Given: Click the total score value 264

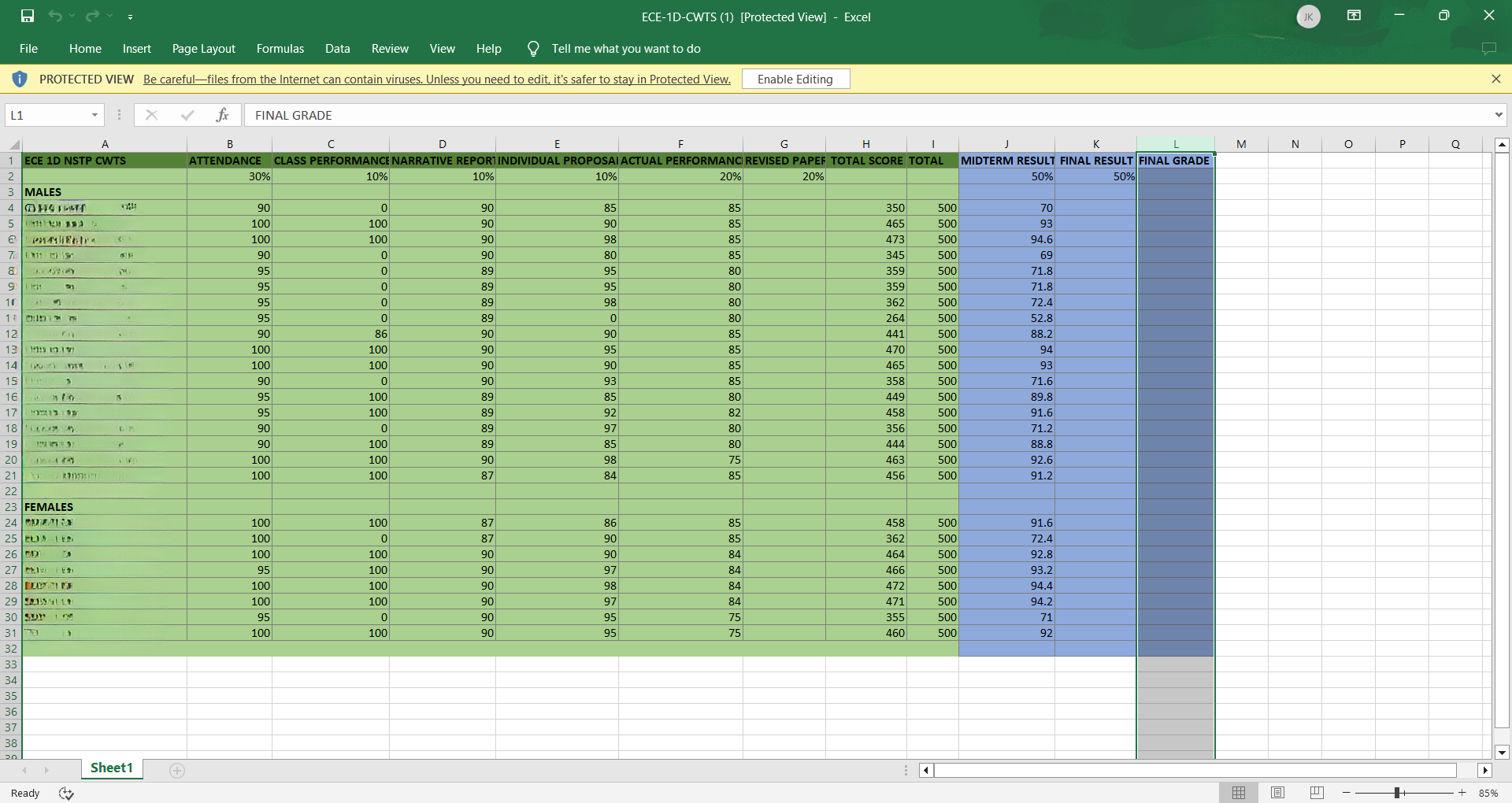Looking at the screenshot, I should coord(866,318).
